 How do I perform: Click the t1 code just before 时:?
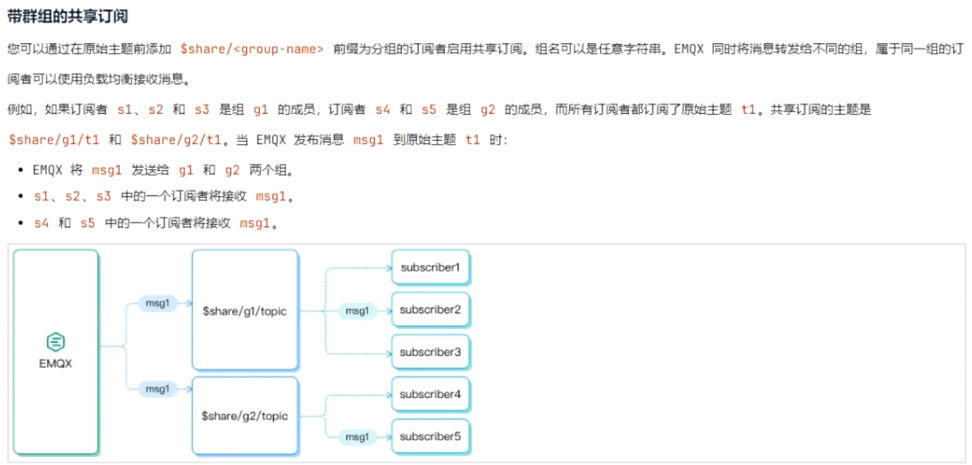click(x=473, y=140)
